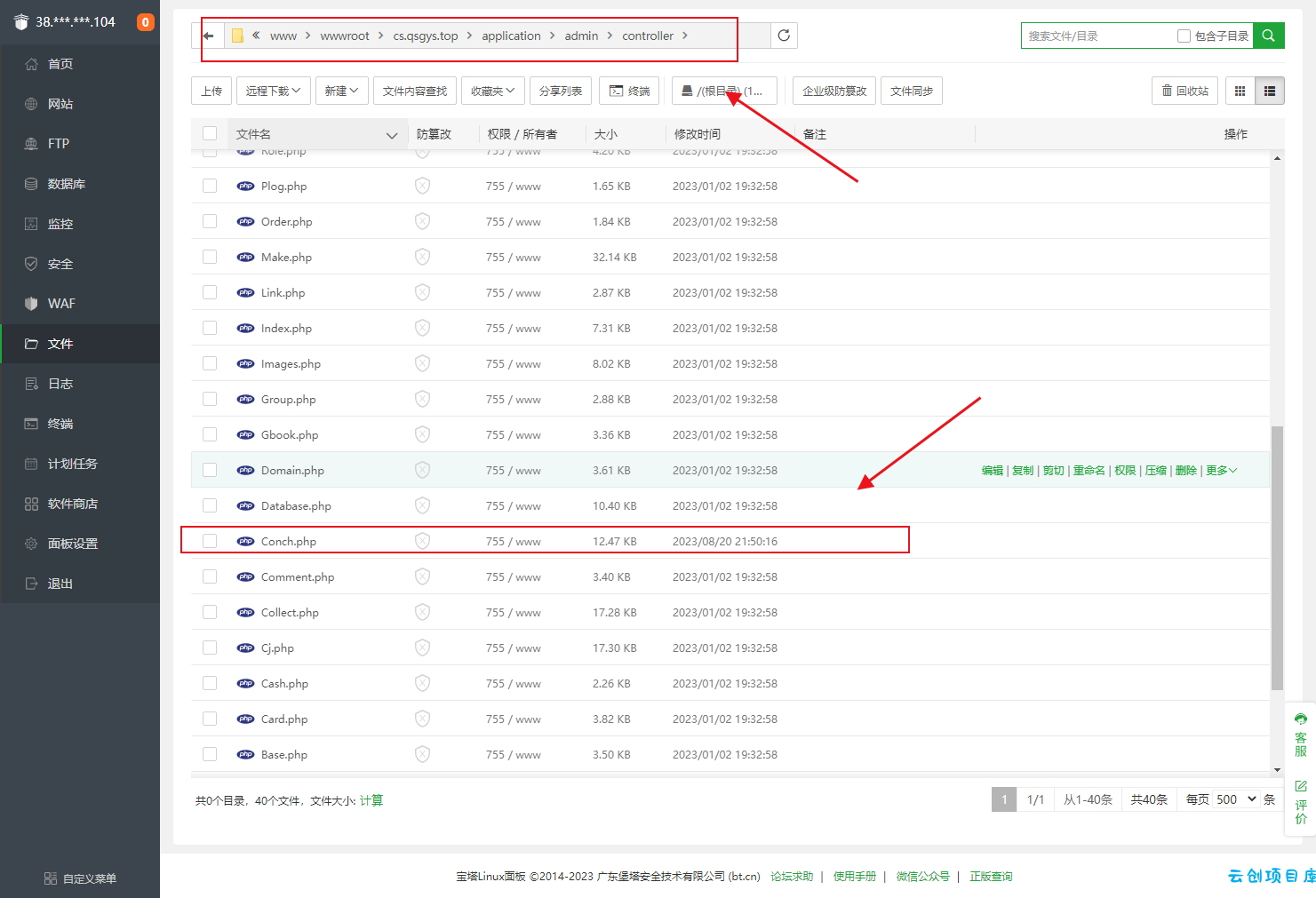Screen dimensions: 1316x898
Task: Expand 更多 options for Domain.php
Action: (1221, 470)
